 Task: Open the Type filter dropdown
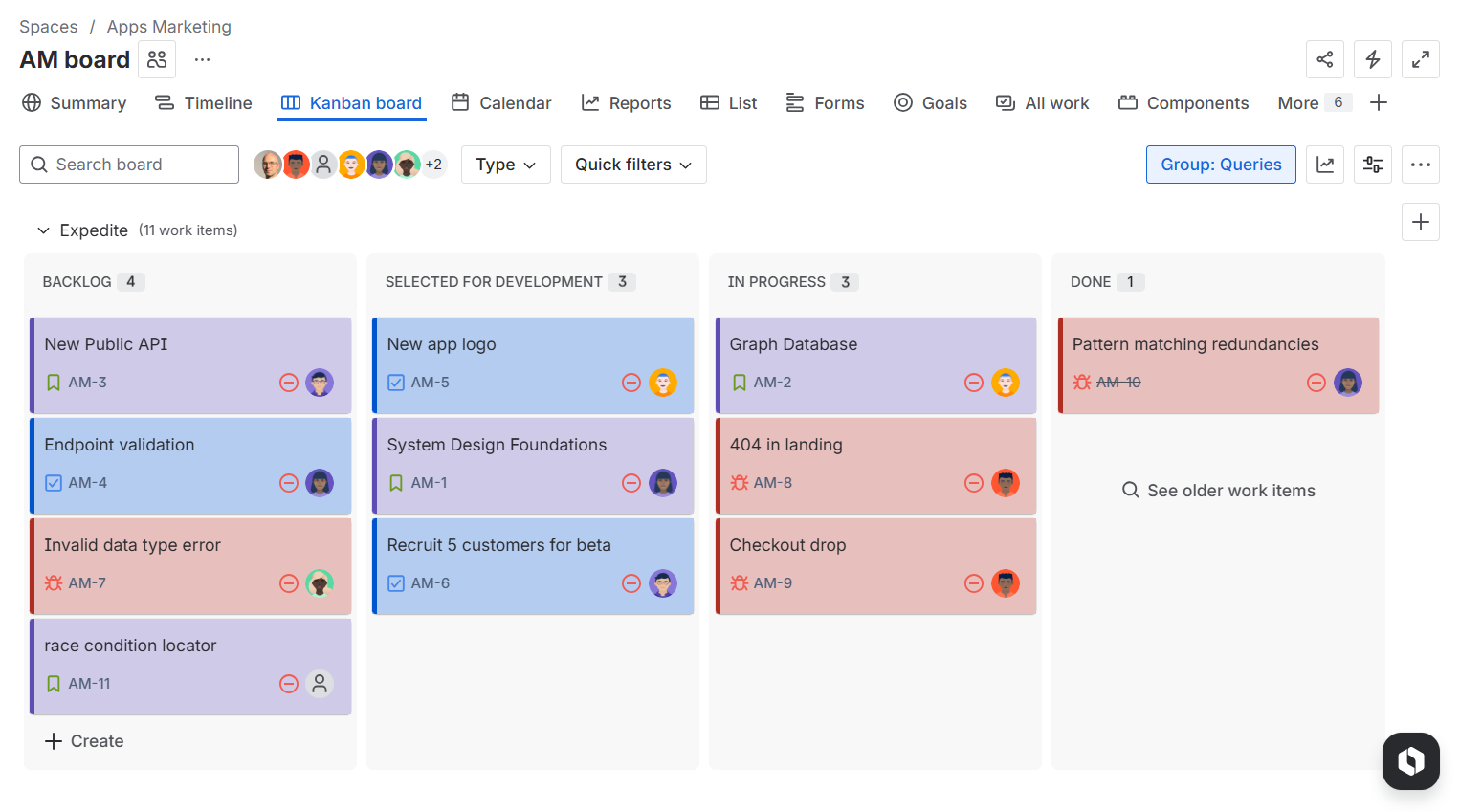click(505, 164)
